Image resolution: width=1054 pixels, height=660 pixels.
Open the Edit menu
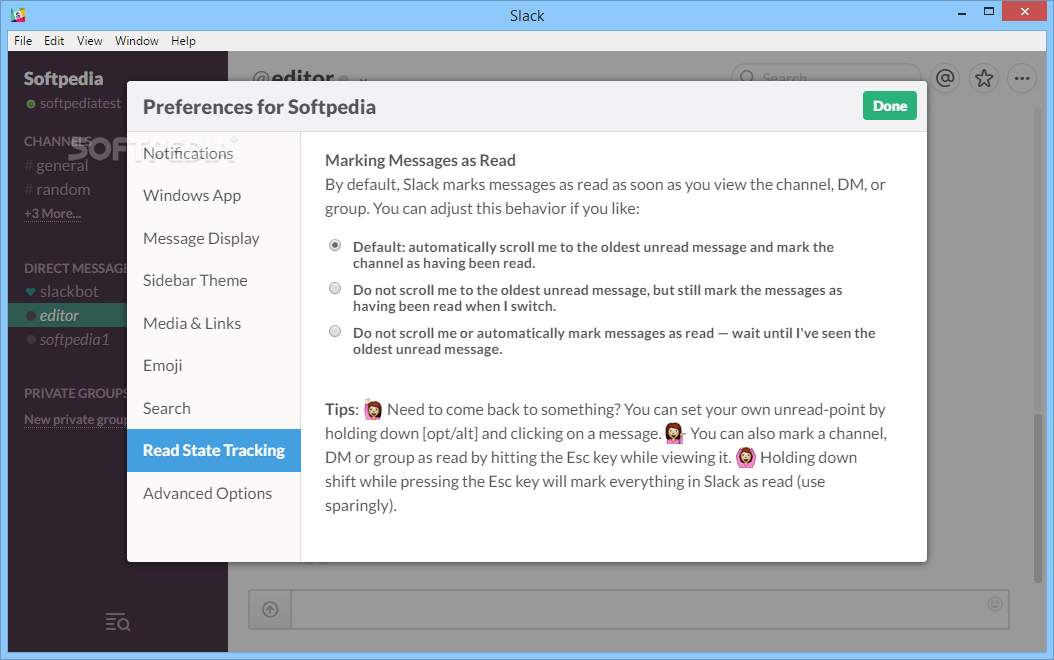(54, 41)
